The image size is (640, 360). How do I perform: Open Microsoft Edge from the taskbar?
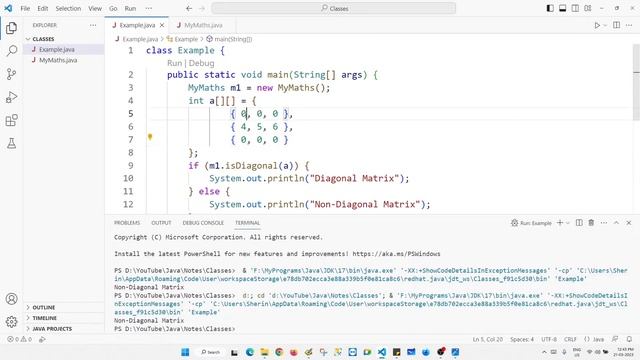(250, 352)
